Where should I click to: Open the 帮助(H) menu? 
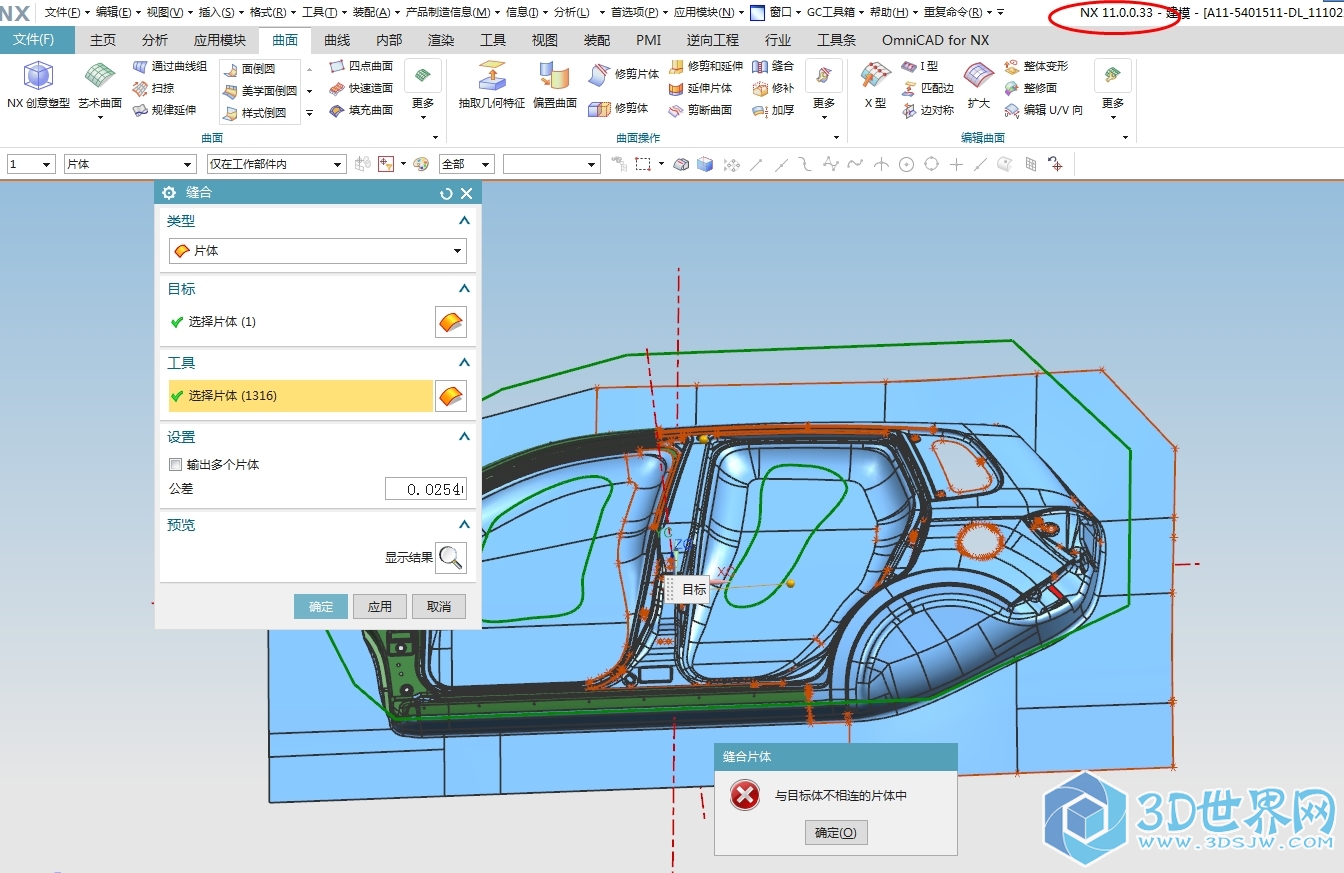(893, 12)
